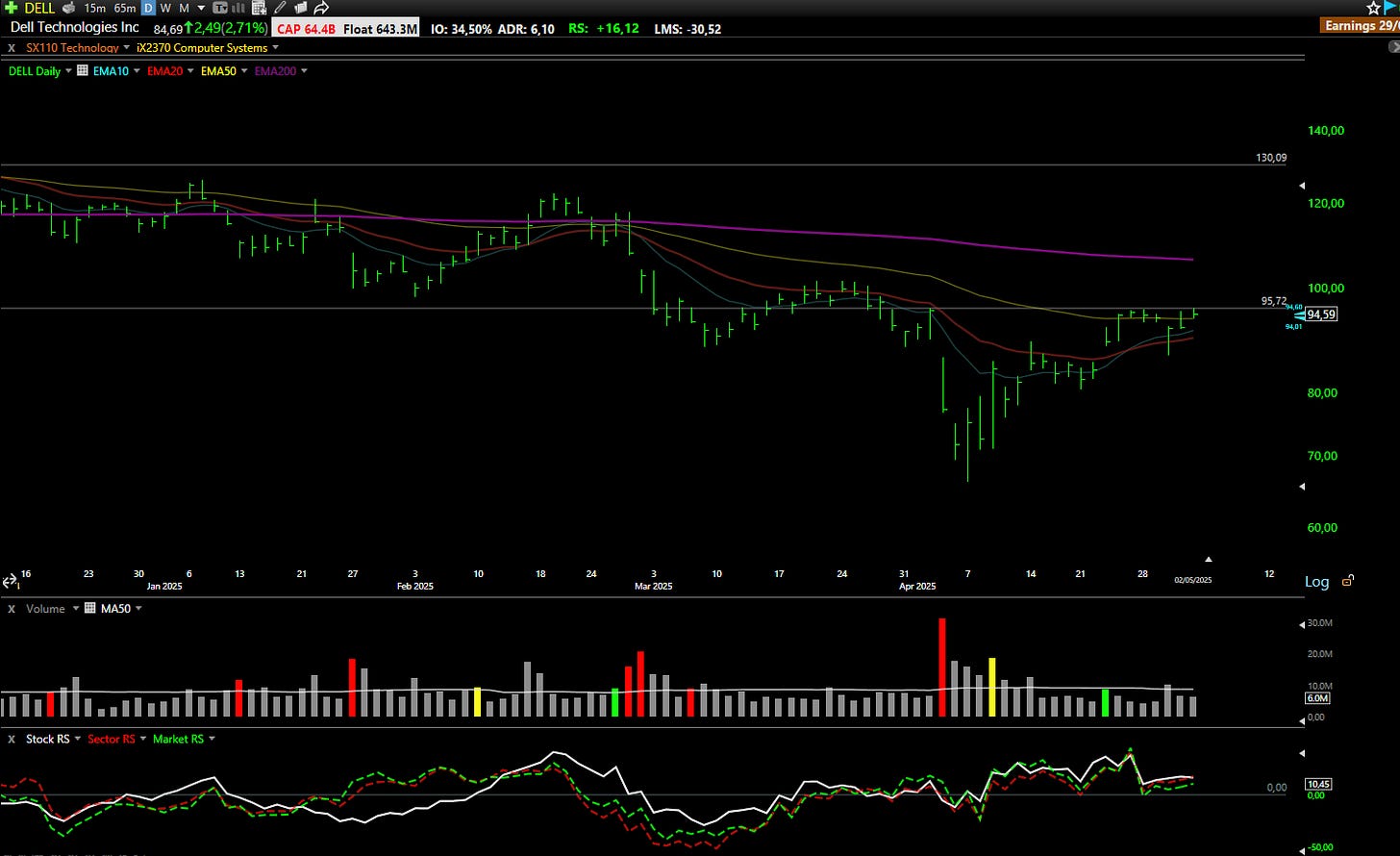Click the chart template icon

click(220, 8)
